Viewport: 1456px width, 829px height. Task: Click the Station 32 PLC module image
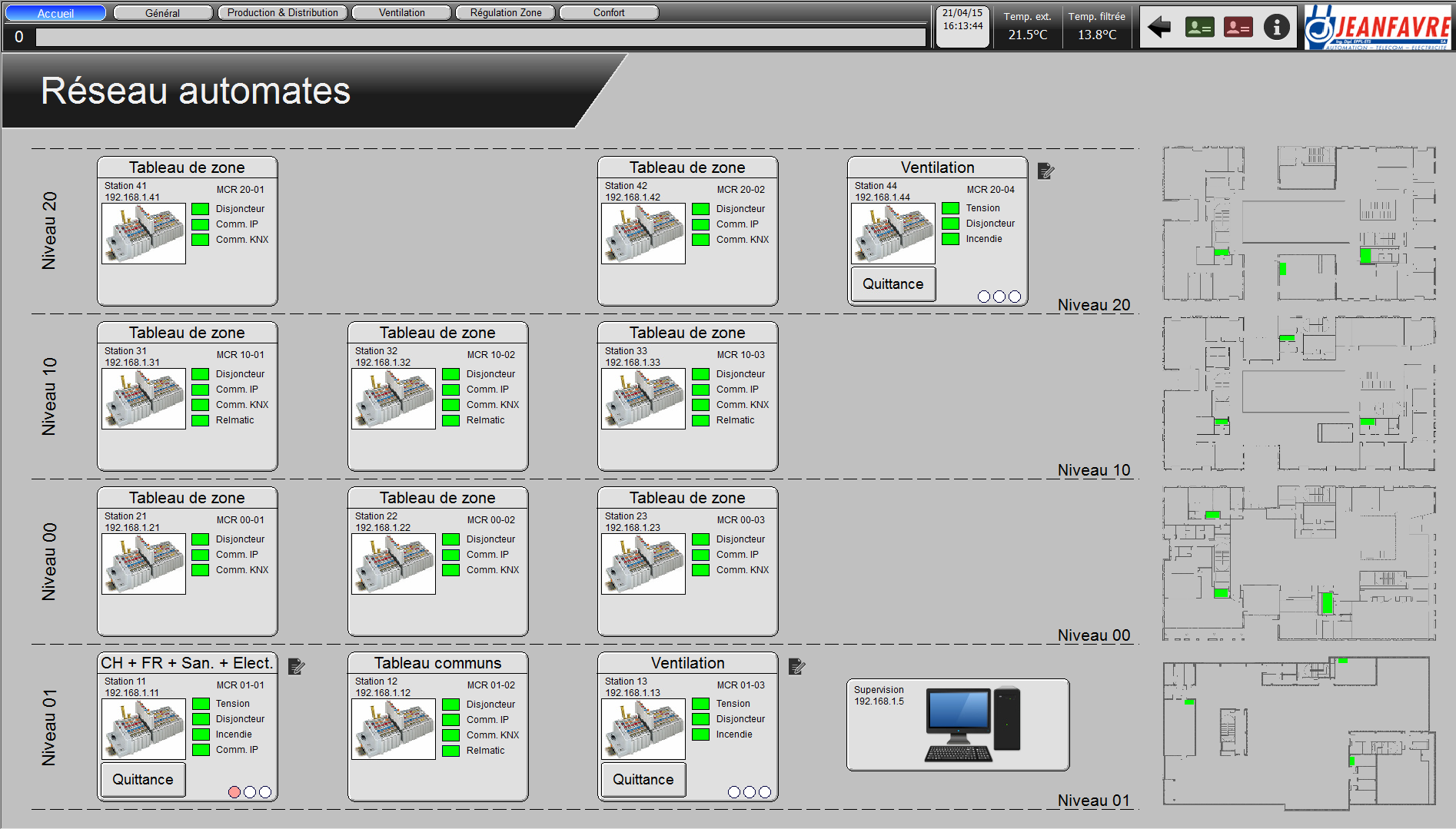coord(394,399)
